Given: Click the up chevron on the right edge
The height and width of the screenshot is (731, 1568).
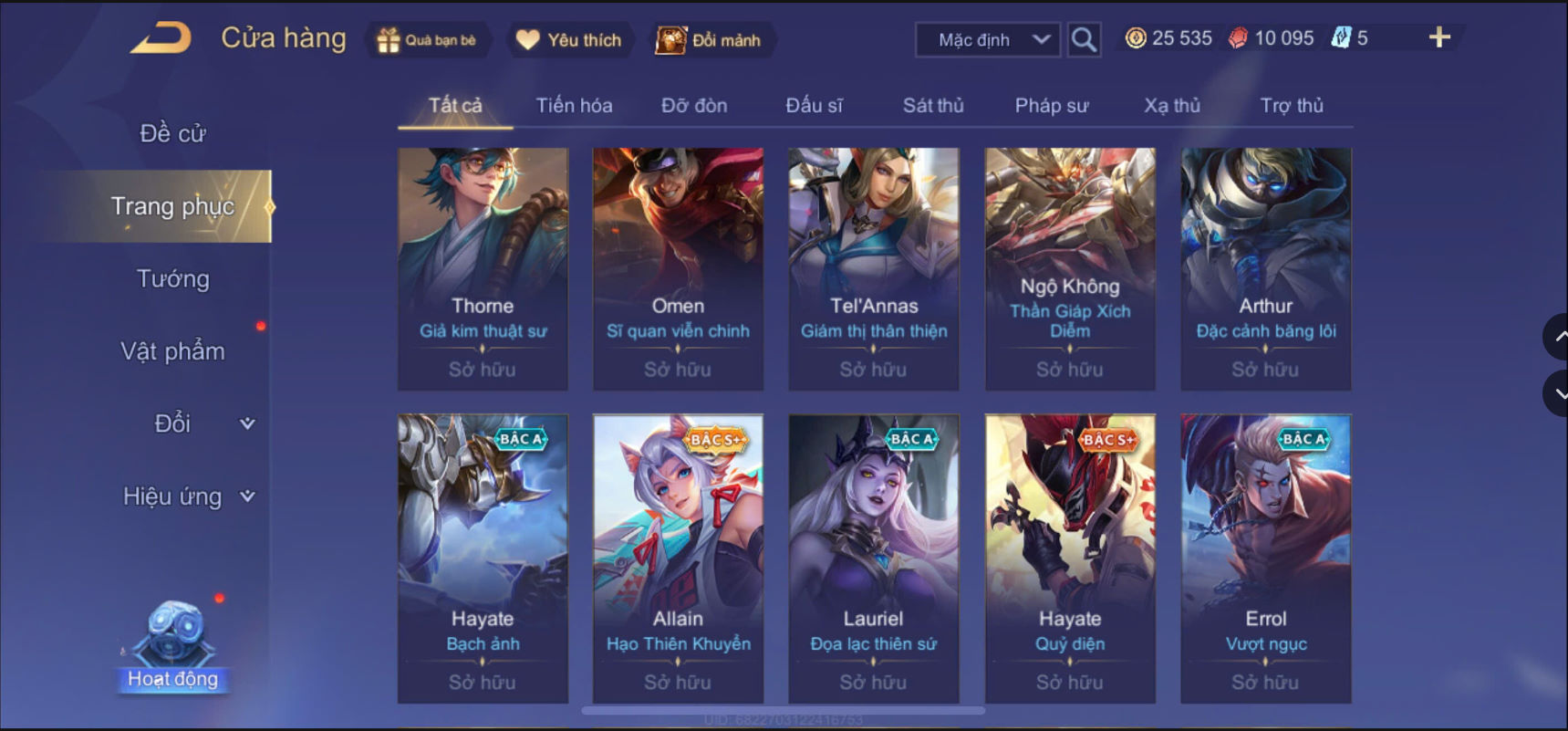Looking at the screenshot, I should (1558, 337).
